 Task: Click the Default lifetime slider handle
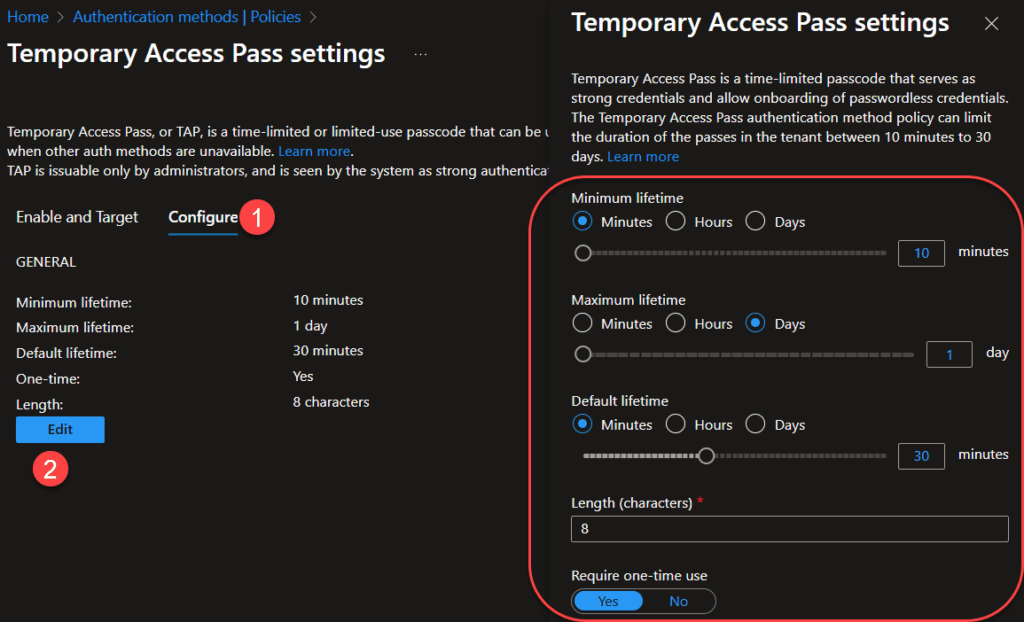tap(706, 456)
